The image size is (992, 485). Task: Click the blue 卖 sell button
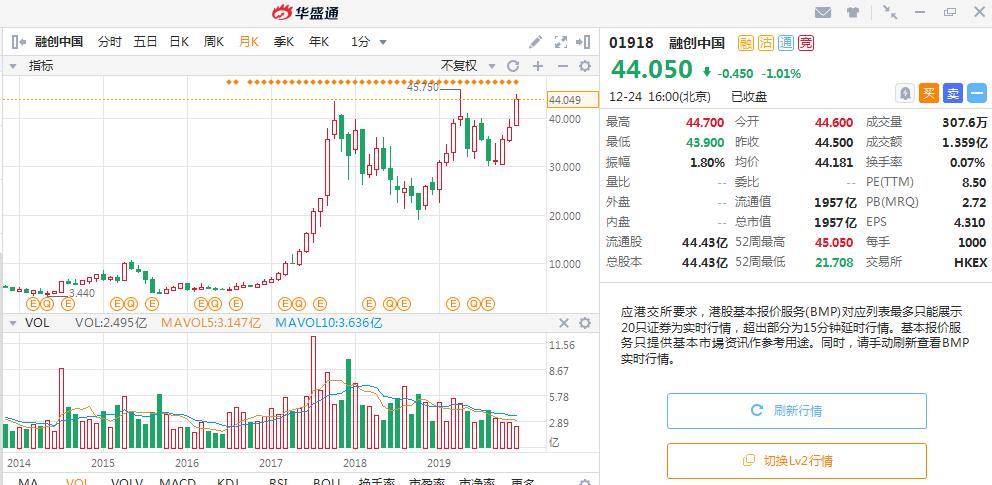pyautogui.click(x=953, y=94)
